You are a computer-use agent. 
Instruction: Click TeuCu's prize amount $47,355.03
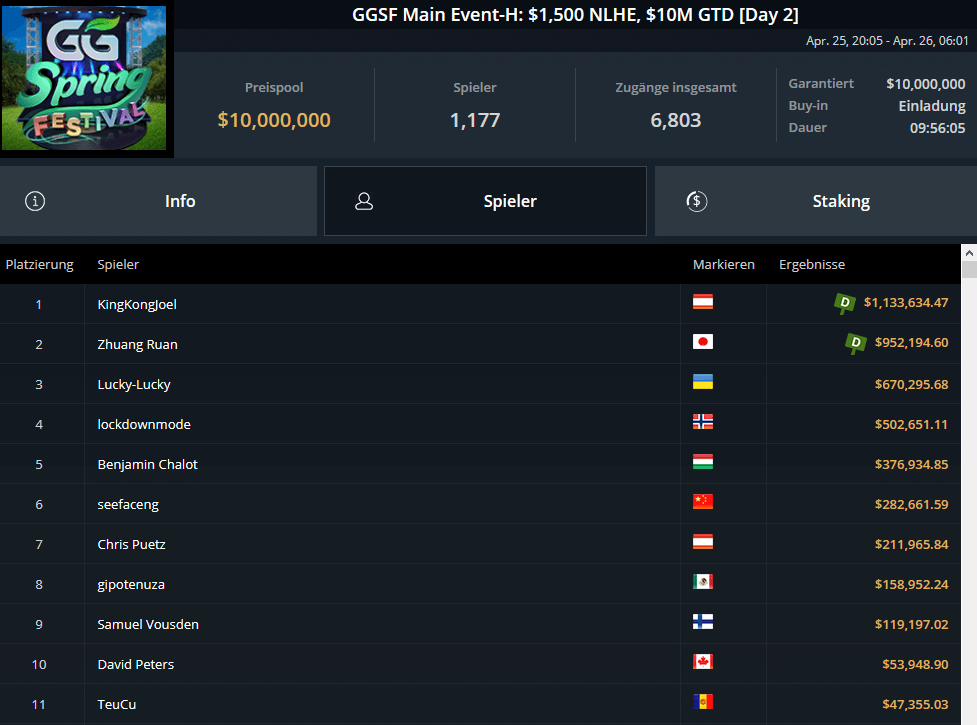[912, 703]
